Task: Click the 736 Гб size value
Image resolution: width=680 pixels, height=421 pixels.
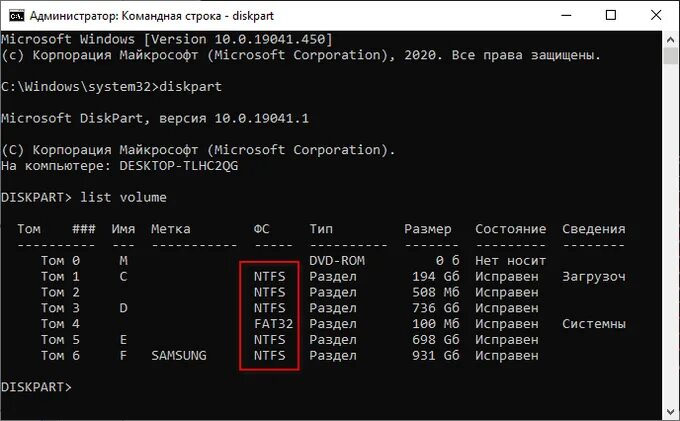Action: [436, 308]
